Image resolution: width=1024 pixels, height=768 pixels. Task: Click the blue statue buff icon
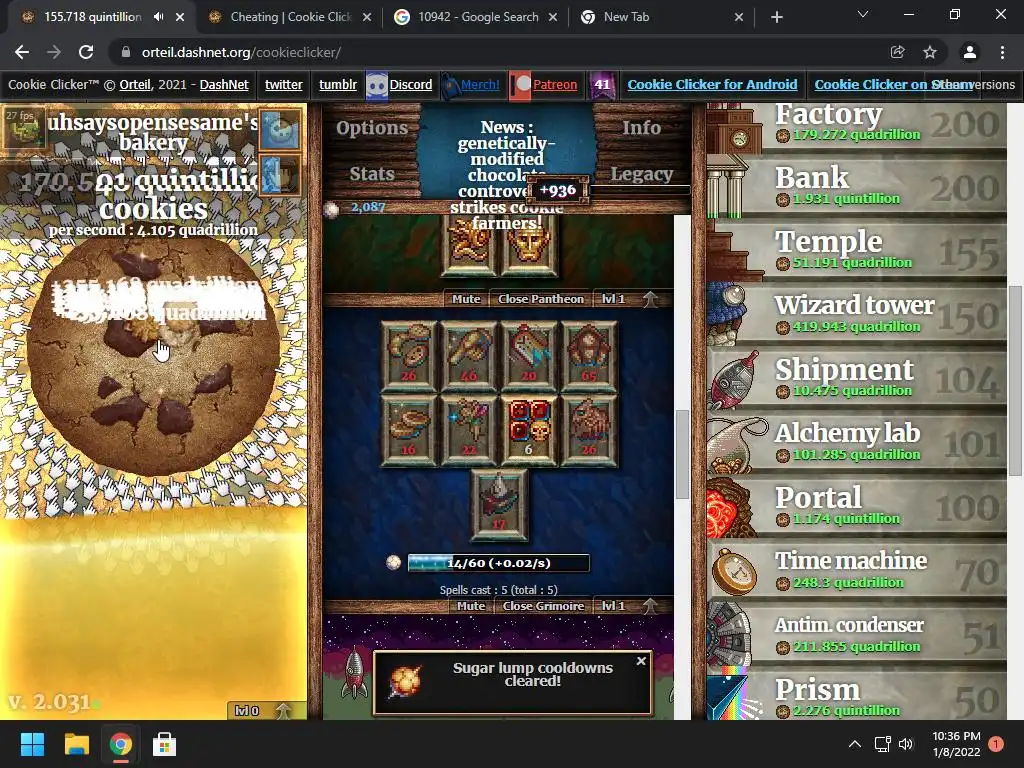280,174
